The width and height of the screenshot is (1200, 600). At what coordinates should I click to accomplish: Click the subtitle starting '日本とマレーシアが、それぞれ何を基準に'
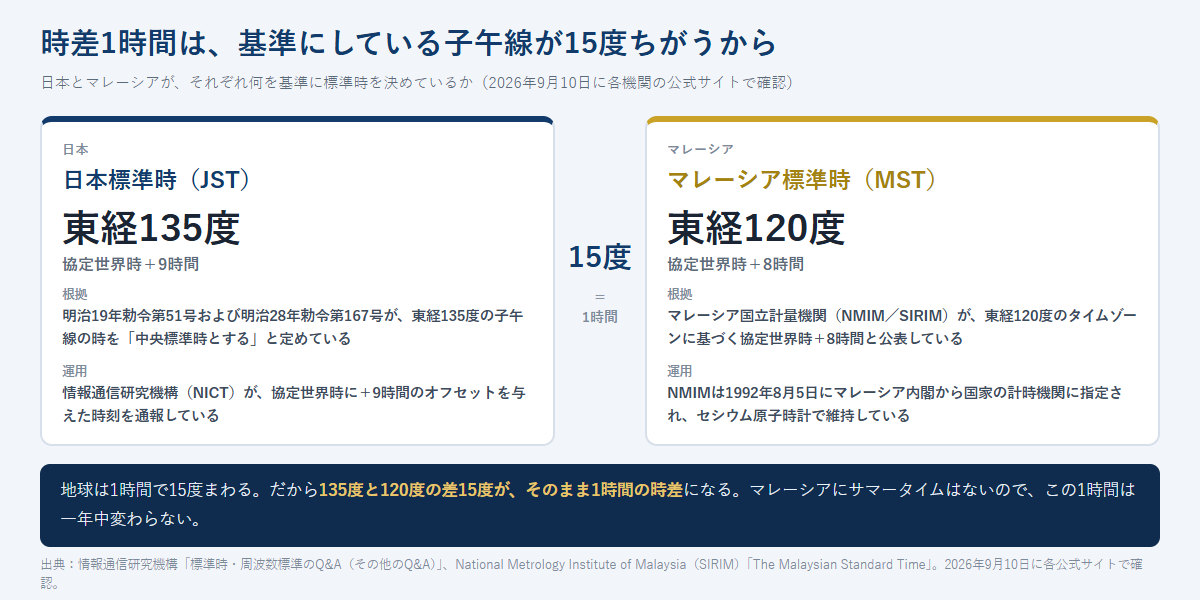coord(417,83)
